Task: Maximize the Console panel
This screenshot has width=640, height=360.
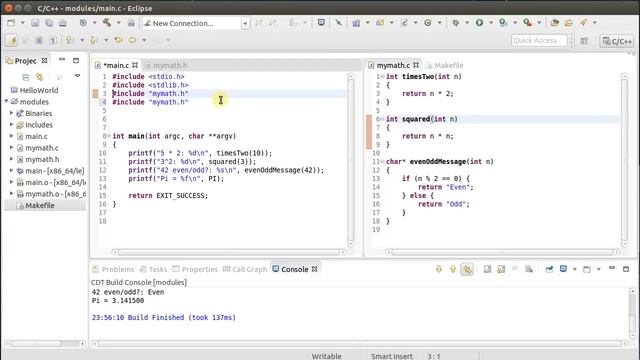Action: click(626, 269)
